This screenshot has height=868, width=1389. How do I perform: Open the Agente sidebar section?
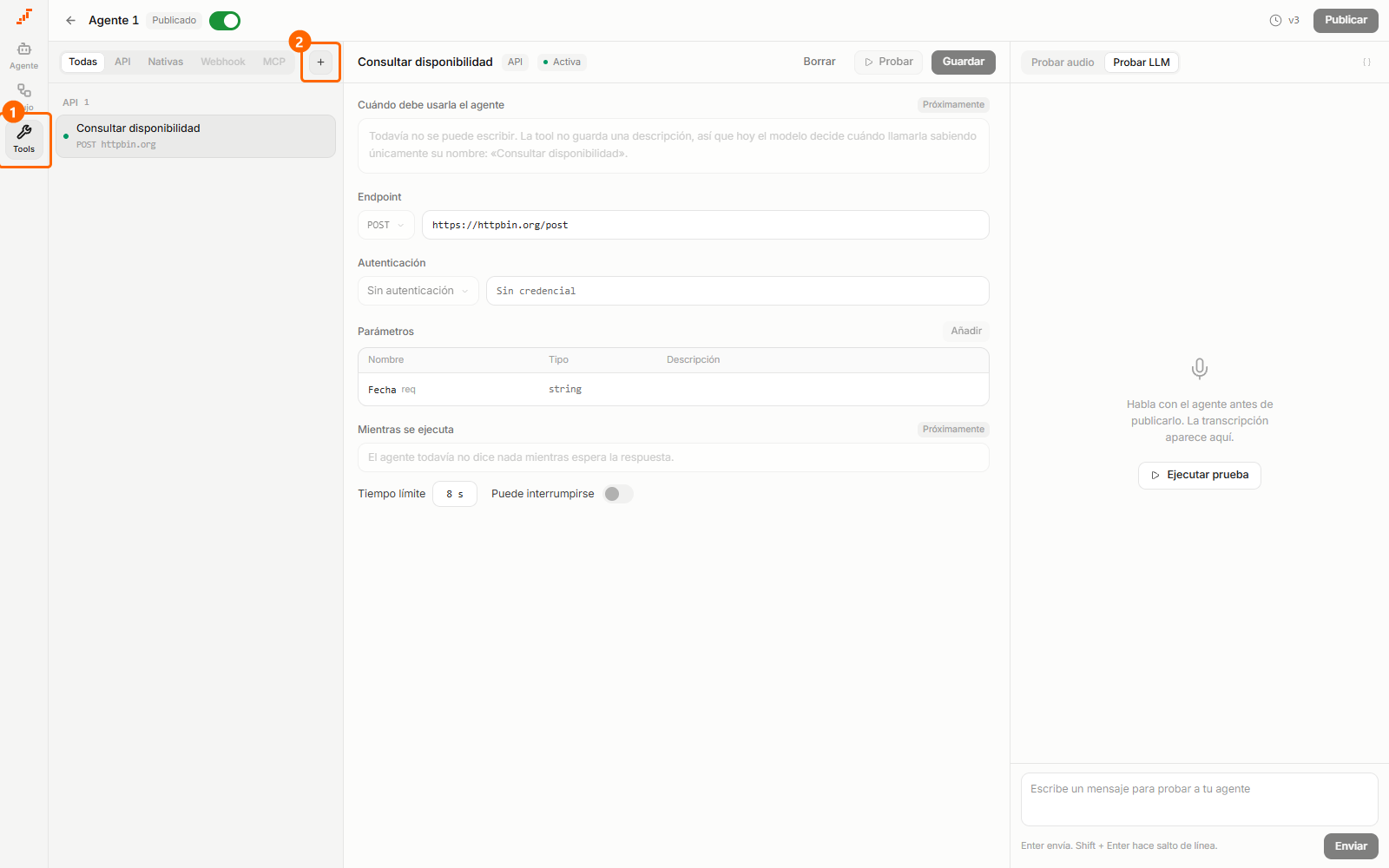(24, 56)
